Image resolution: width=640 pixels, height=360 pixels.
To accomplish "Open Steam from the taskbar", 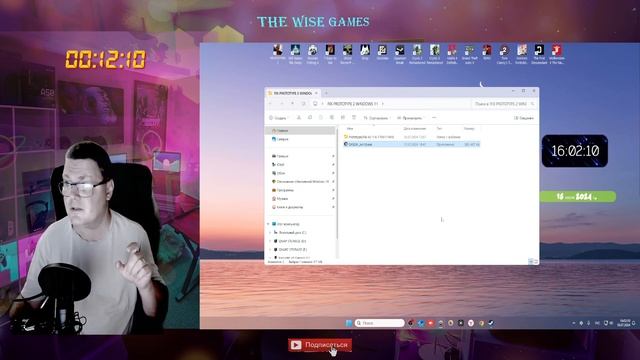I will (x=491, y=323).
